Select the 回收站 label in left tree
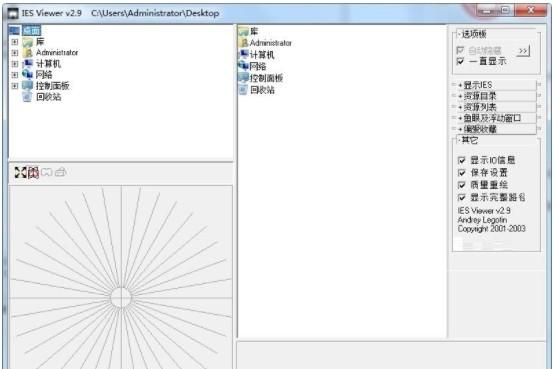This screenshot has height=369, width=554. coord(48,97)
